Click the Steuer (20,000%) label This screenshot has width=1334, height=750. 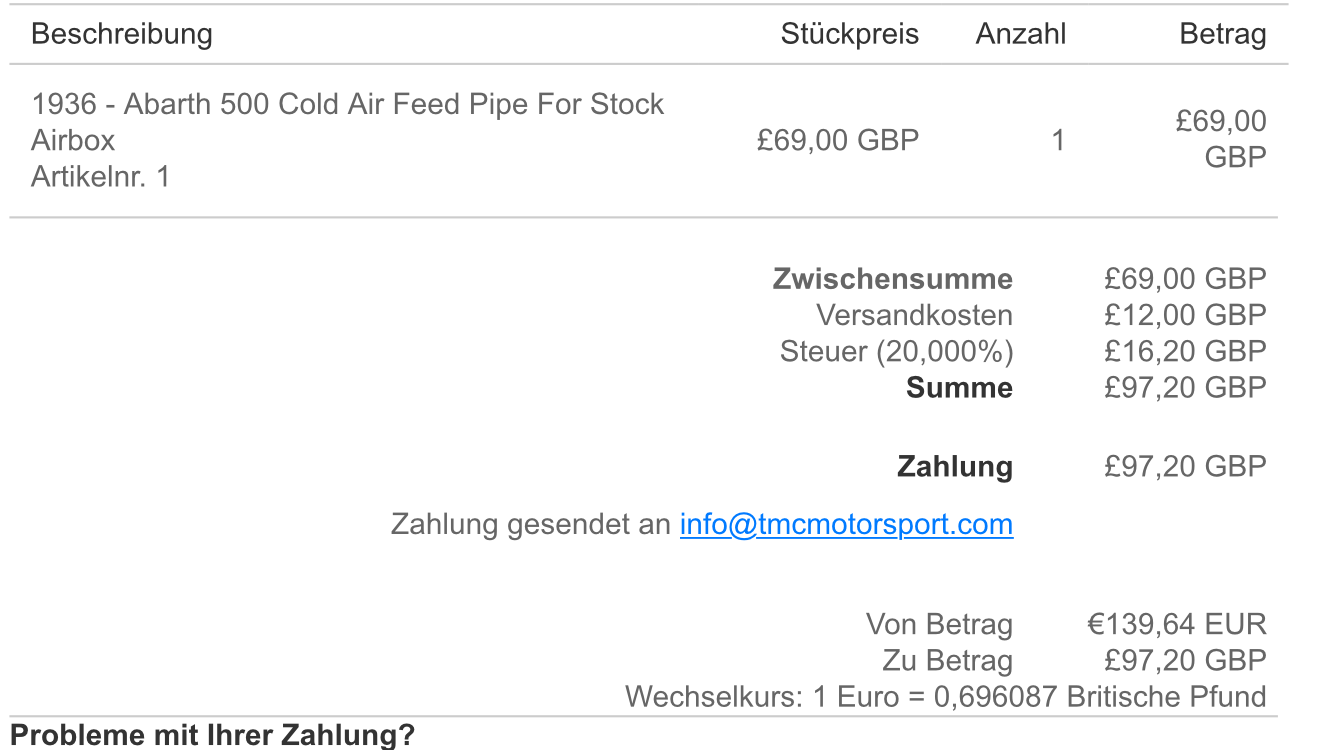[896, 351]
